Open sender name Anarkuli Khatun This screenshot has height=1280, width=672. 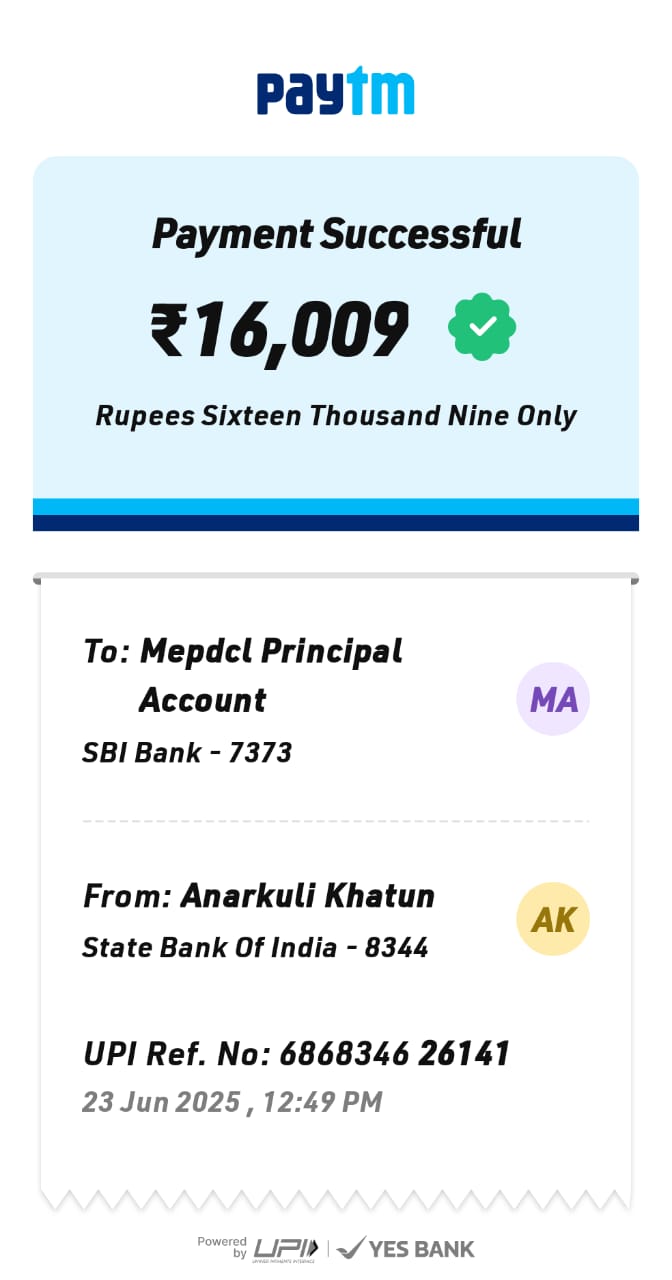[307, 895]
